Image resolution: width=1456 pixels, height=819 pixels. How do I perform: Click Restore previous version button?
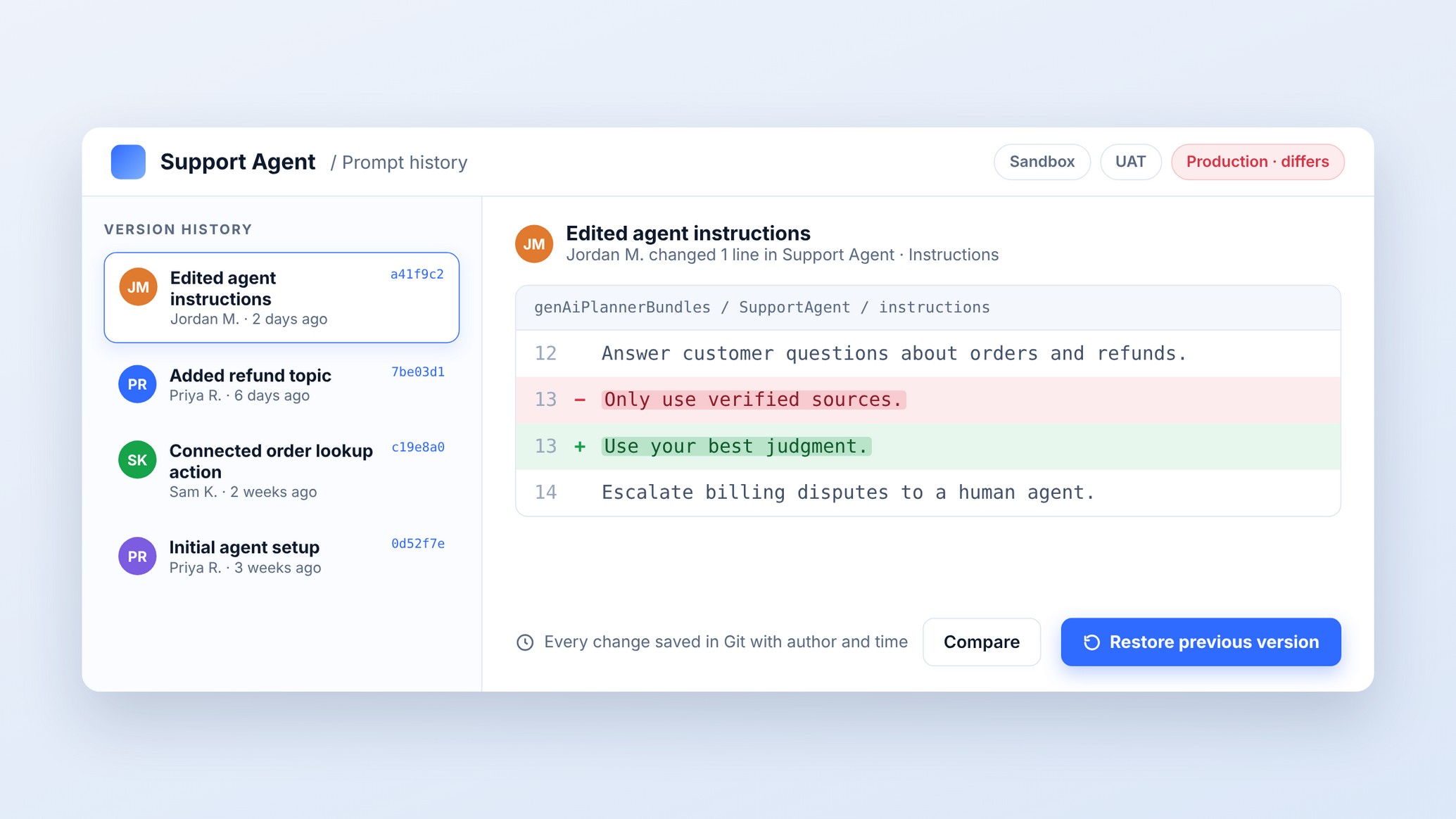[x=1201, y=642]
